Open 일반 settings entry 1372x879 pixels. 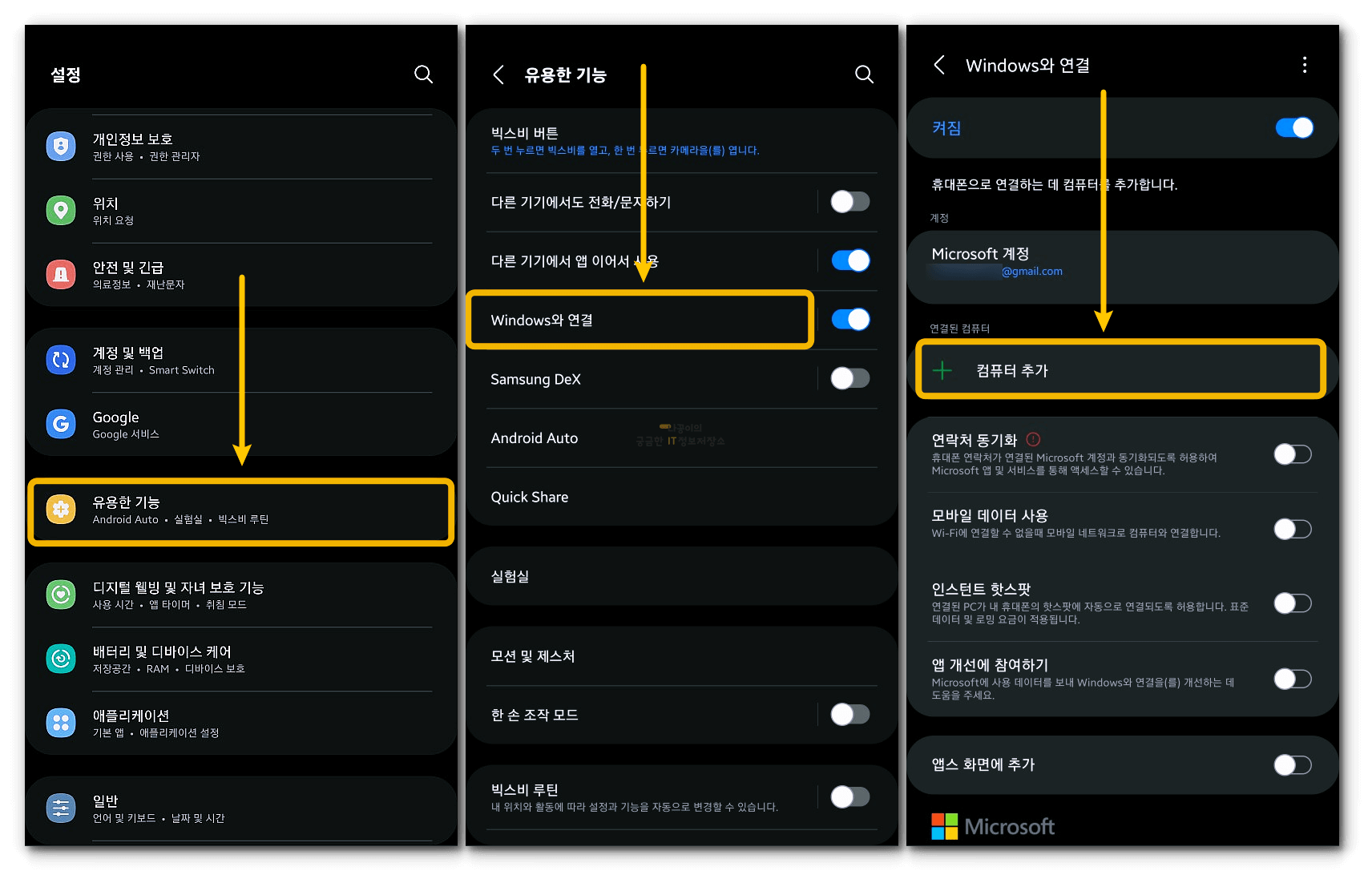click(240, 808)
